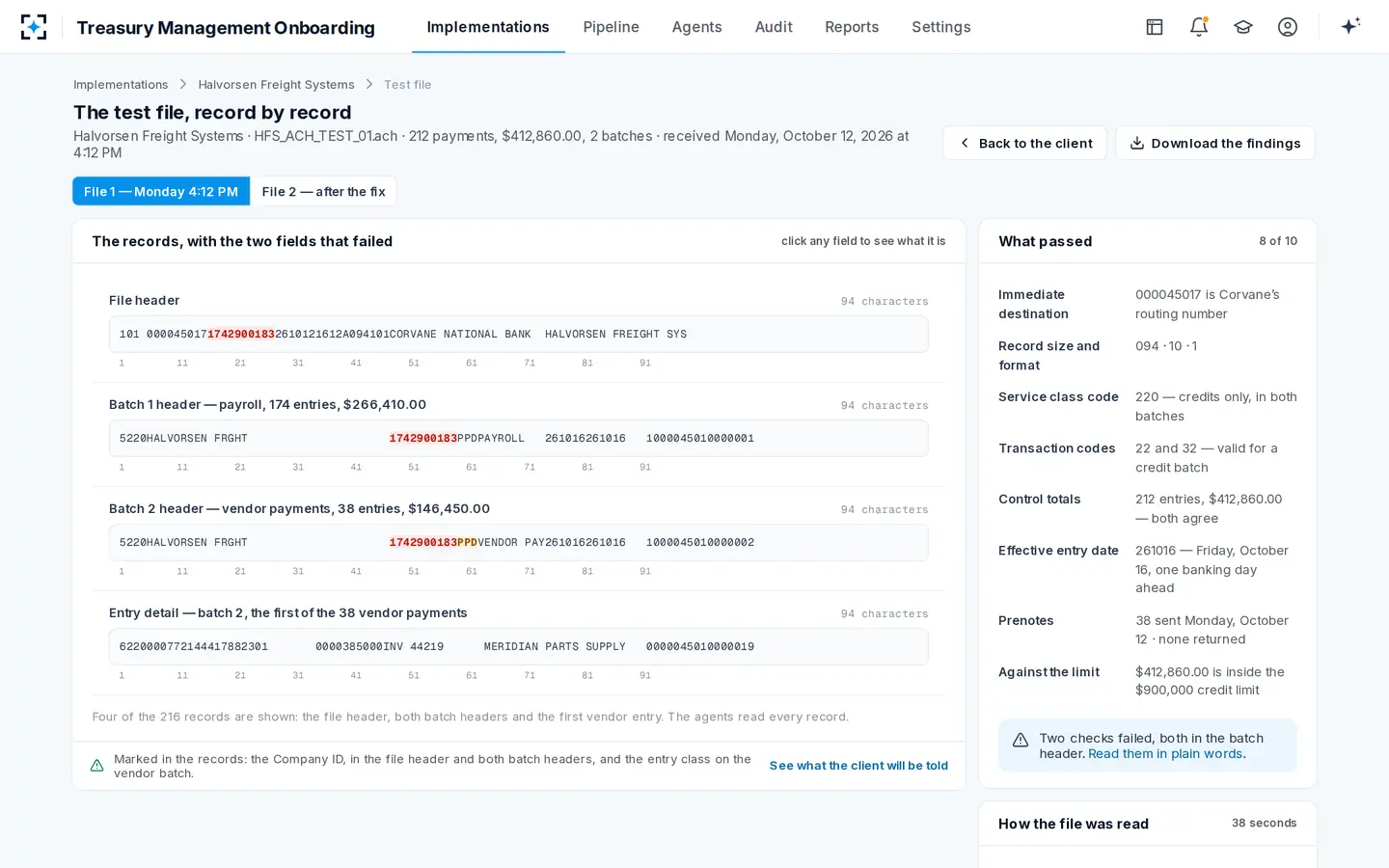Screen dimensions: 1389x868
Task: Open 'See what the client will be told' link
Action: pyautogui.click(x=858, y=766)
